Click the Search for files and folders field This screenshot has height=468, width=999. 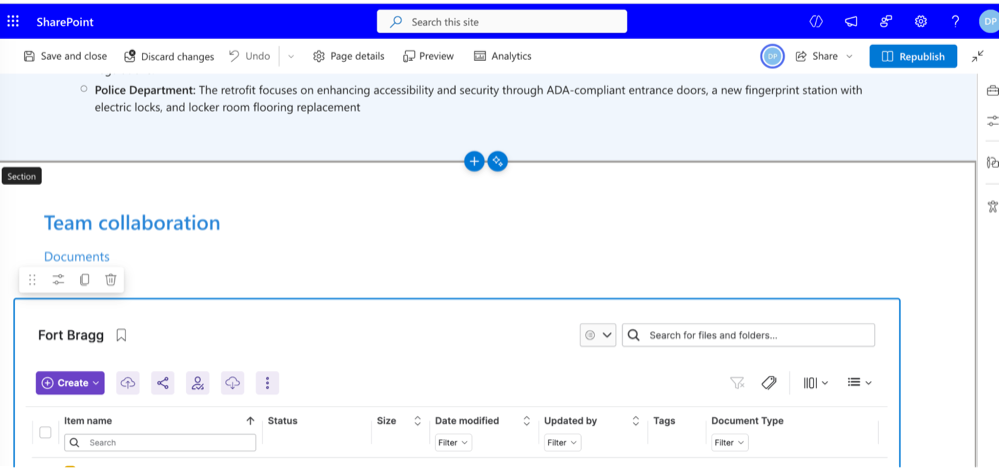tap(749, 335)
